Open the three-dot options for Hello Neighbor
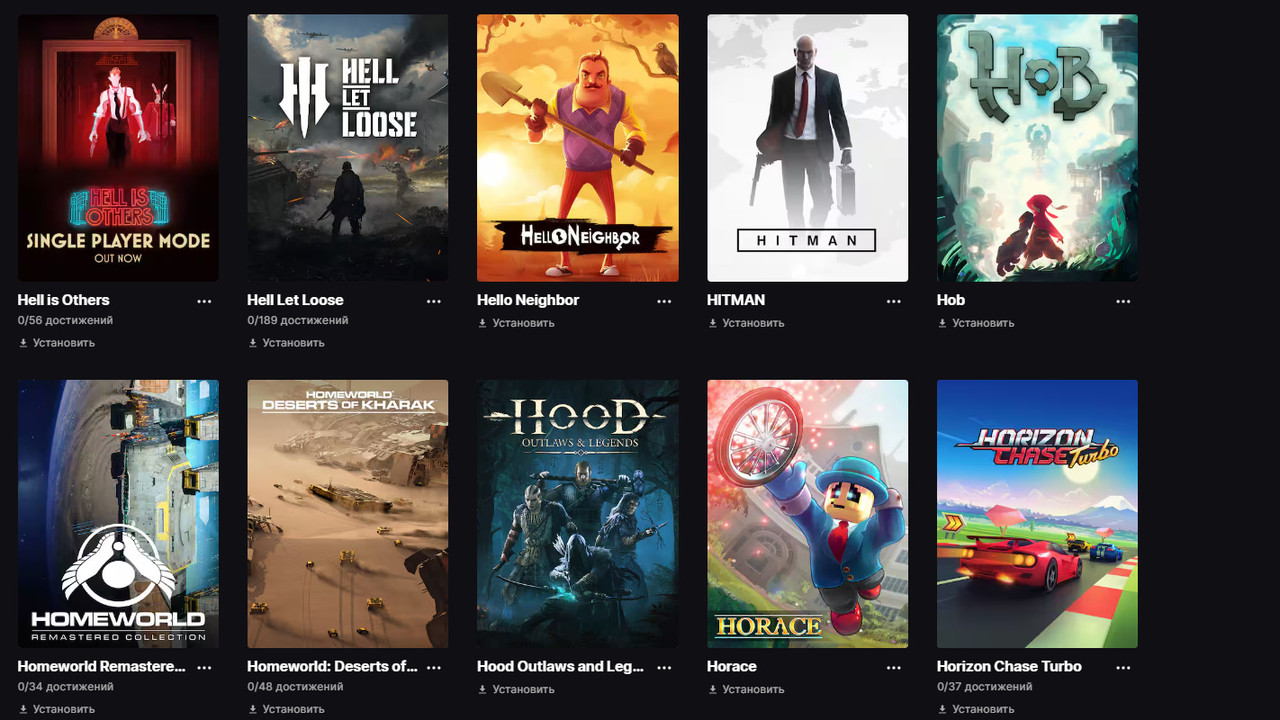1280x720 pixels. [x=664, y=301]
